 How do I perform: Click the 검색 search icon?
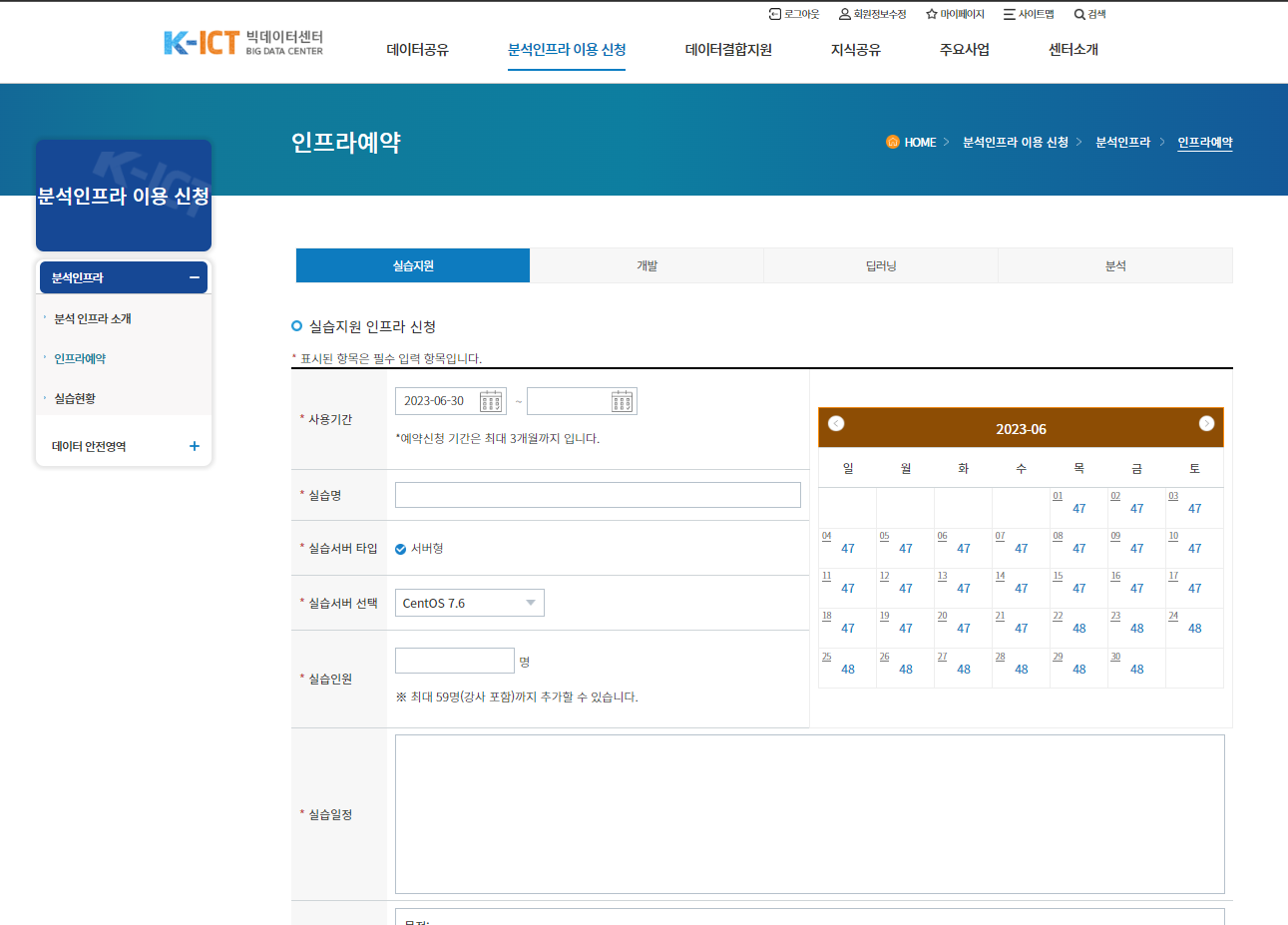pyautogui.click(x=1089, y=14)
